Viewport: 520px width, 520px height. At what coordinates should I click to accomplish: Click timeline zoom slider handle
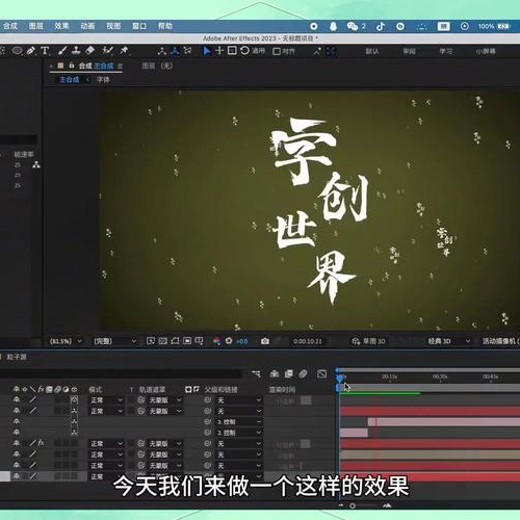pos(352,506)
